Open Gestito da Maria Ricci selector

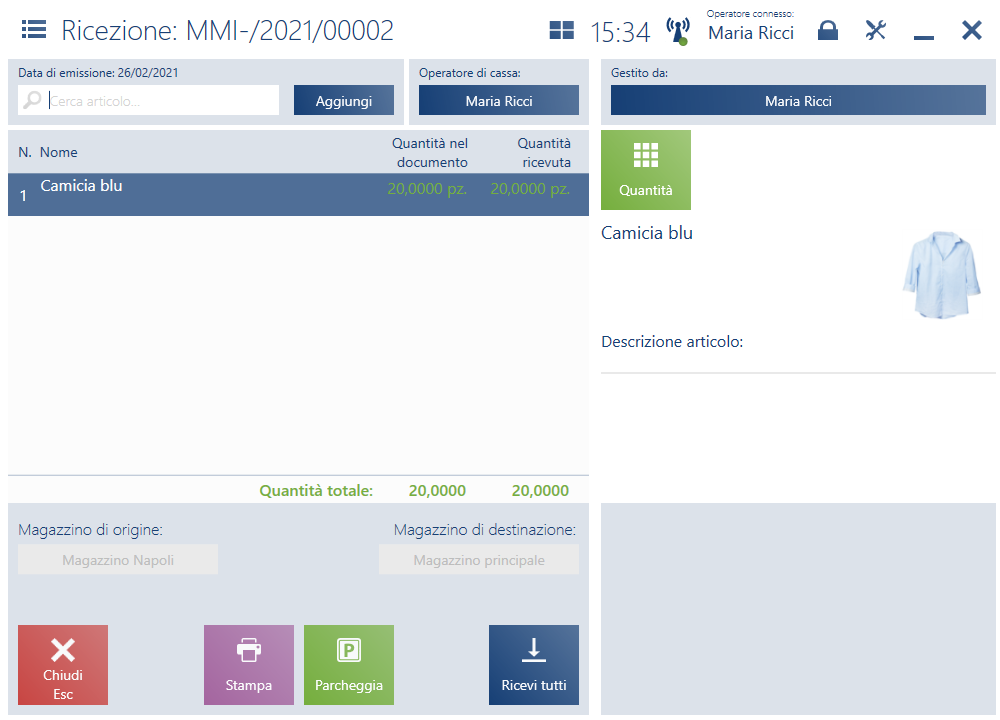(798, 101)
